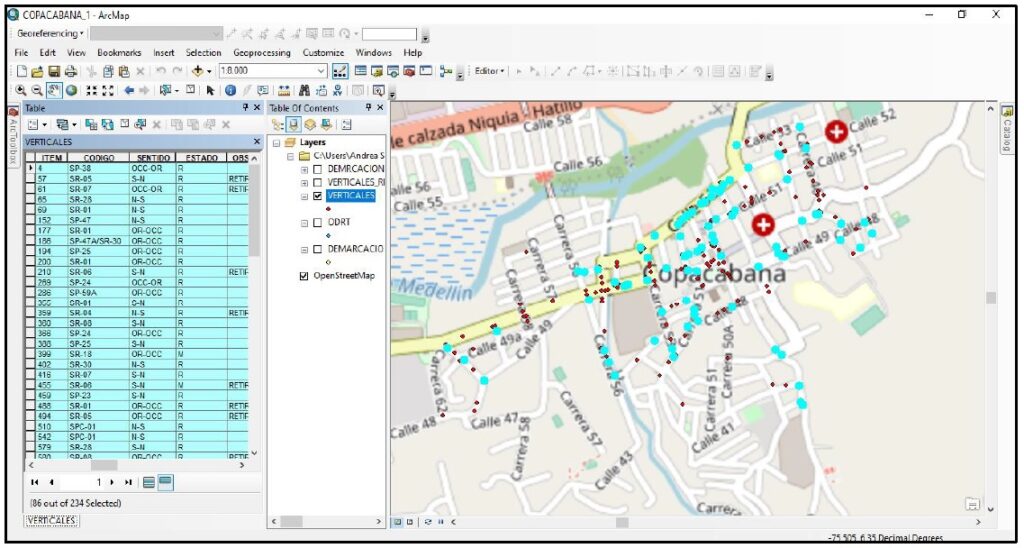
Task: Click the Full Extent globe icon
Action: (71, 91)
